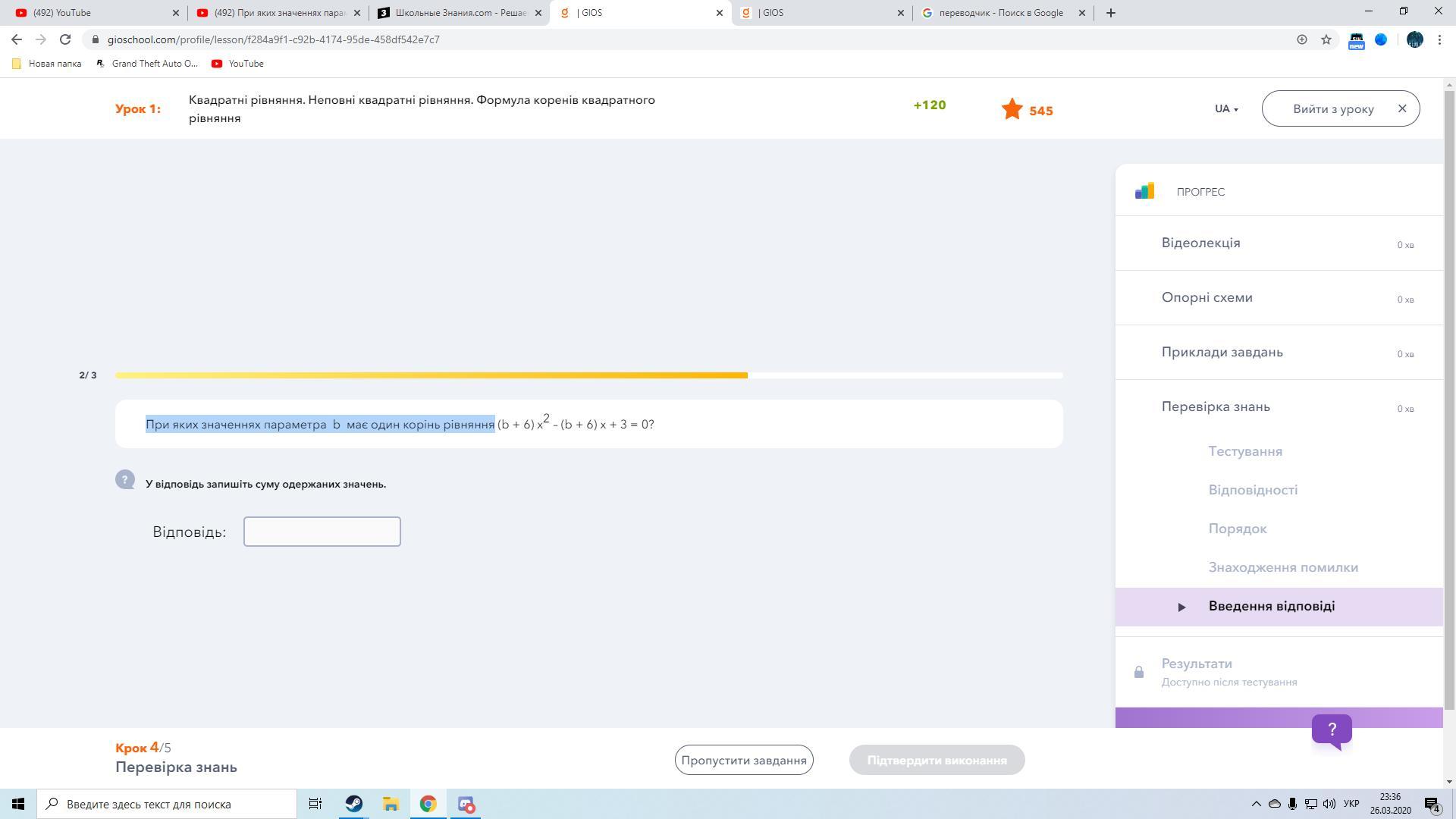This screenshot has width=1456, height=819.
Task: Click the Відповідь answer input field
Action: point(322,532)
